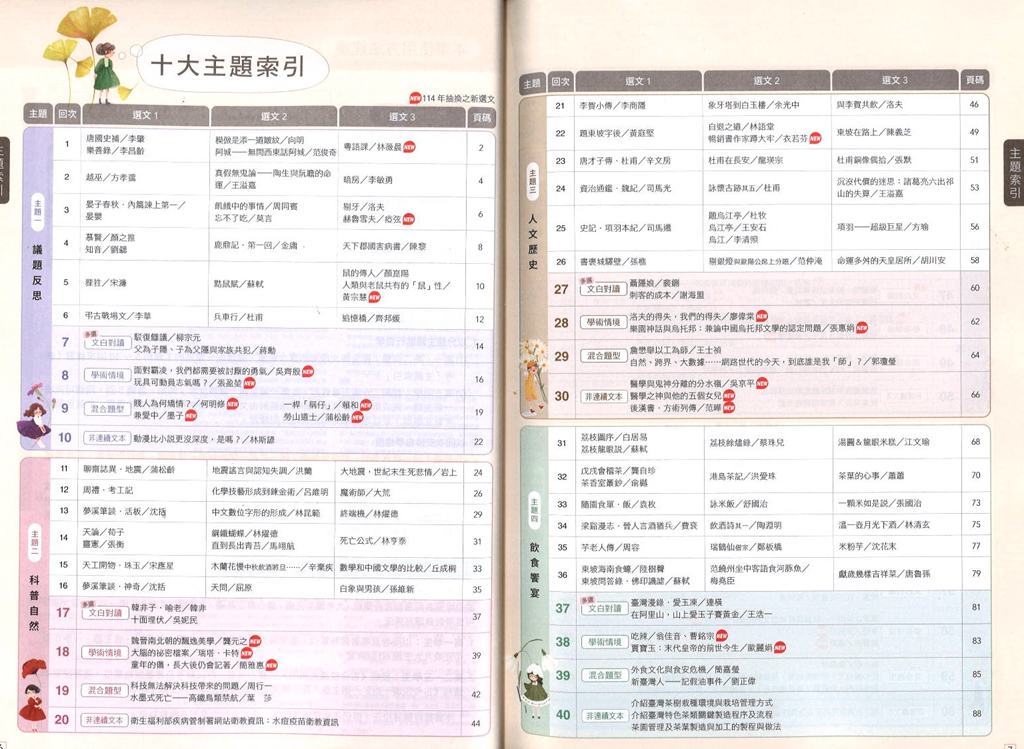Select the vertical theme label 議題反思

(x=37, y=272)
